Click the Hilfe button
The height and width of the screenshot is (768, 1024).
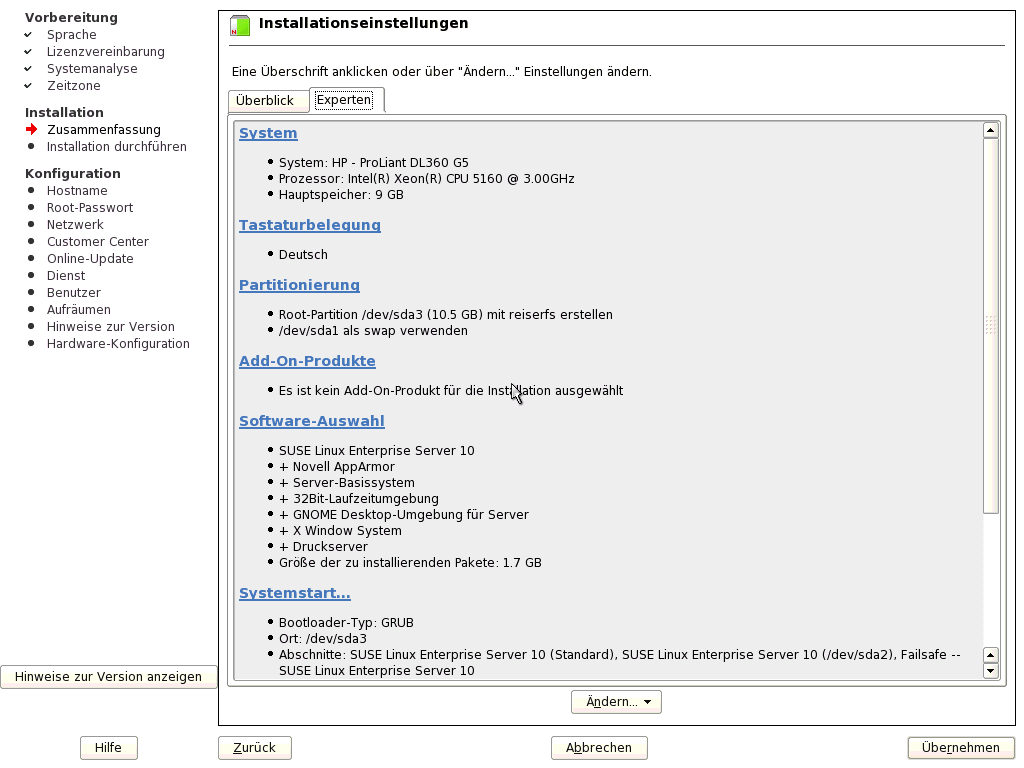[x=108, y=748]
